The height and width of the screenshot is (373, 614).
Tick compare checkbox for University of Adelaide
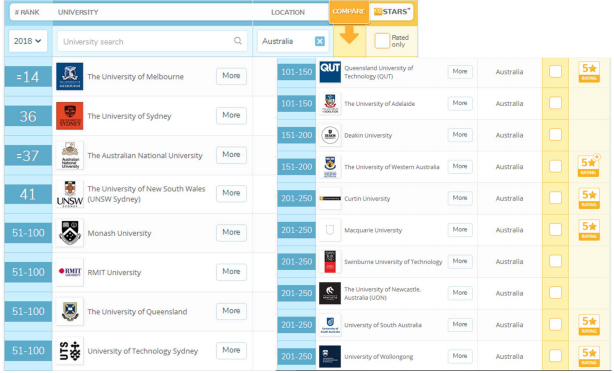click(x=555, y=103)
